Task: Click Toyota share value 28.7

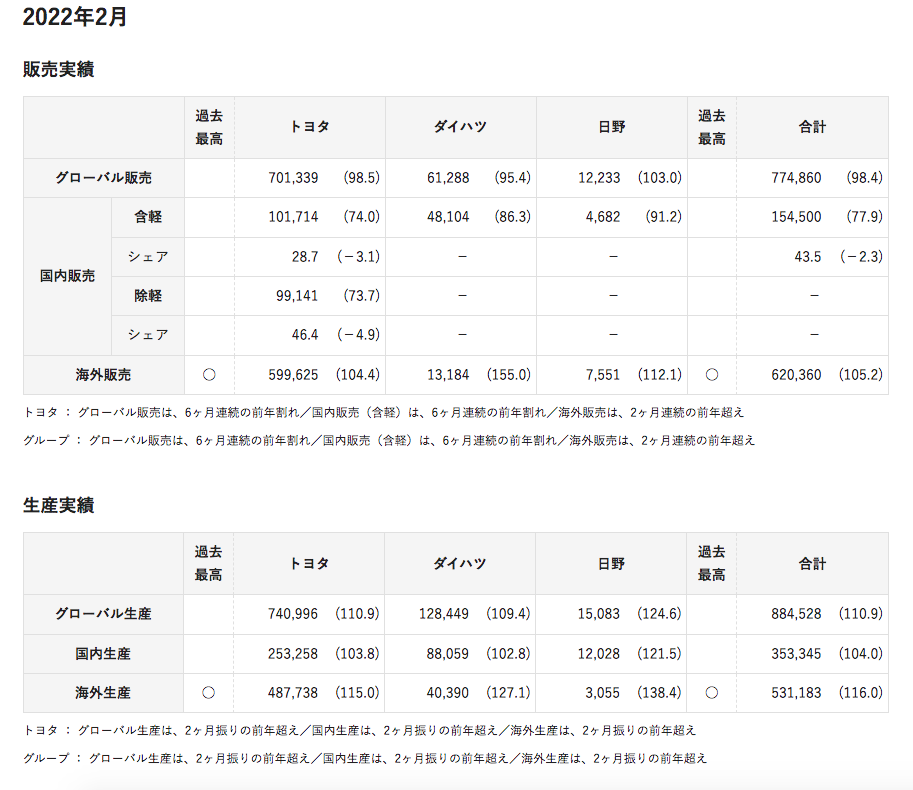Action: point(305,257)
